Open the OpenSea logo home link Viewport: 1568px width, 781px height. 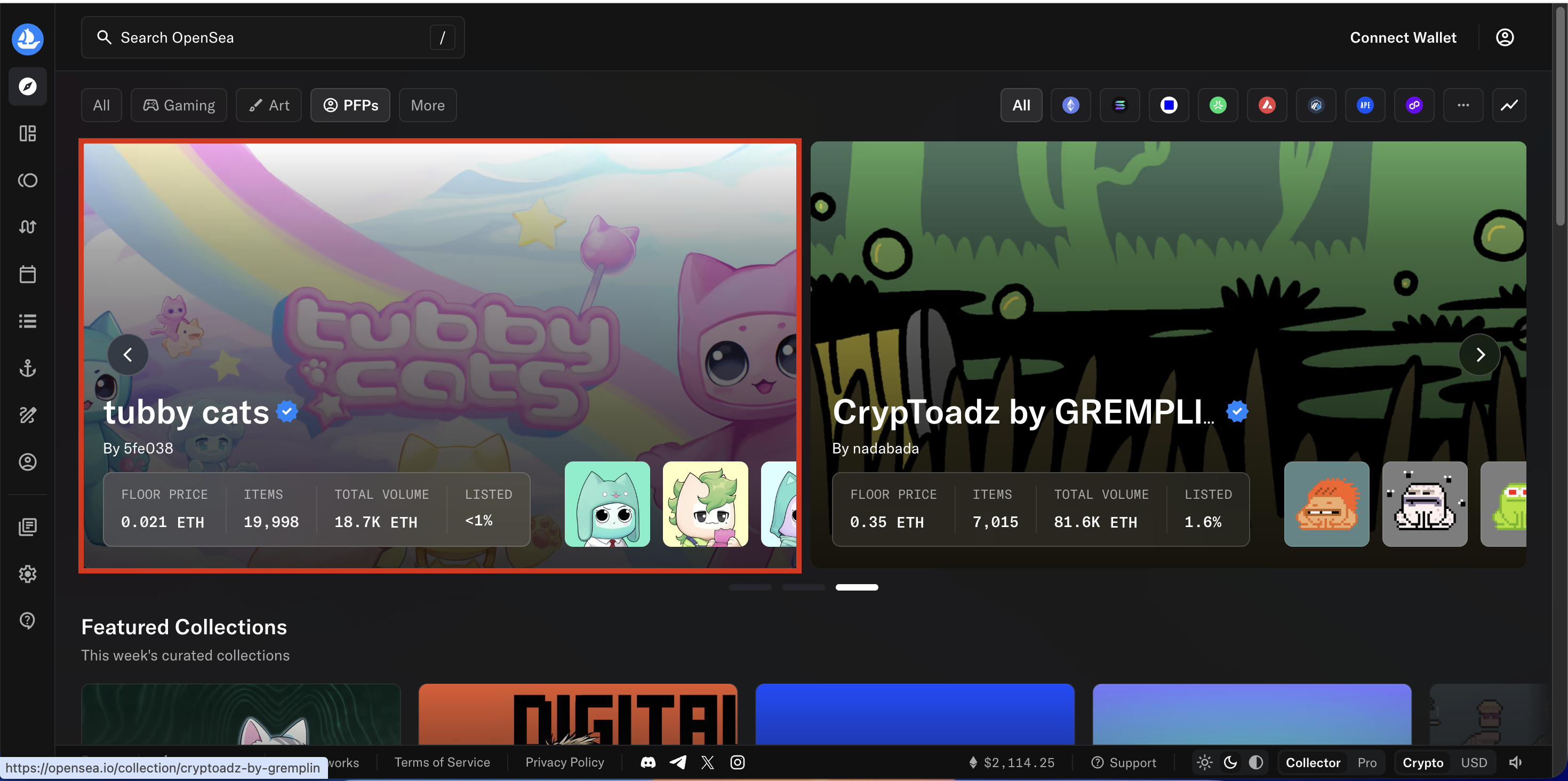(x=27, y=39)
